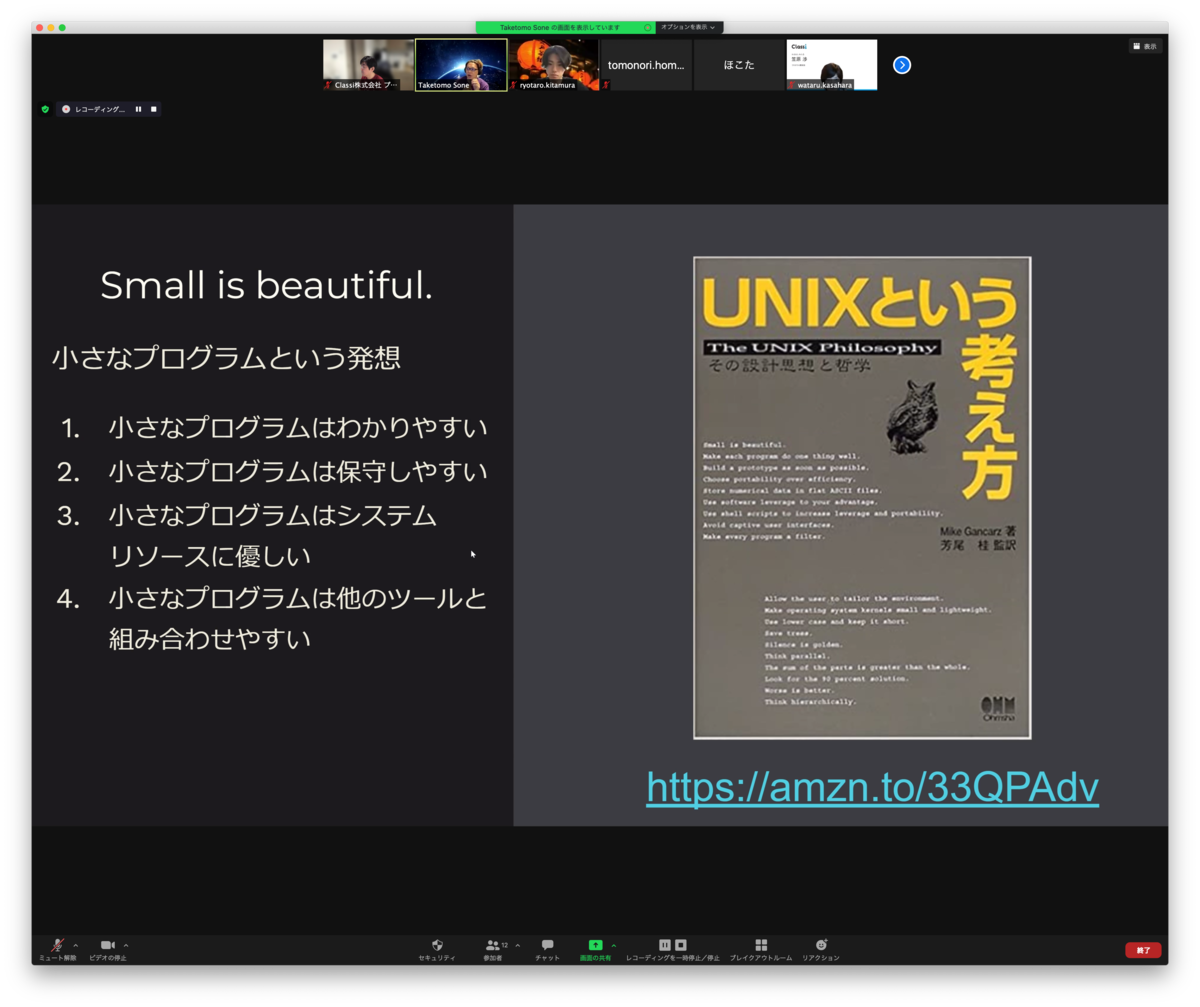This screenshot has width=1200, height=1007.
Task: Select the ryotaro.kitamura video thumbnail
Action: tap(554, 65)
